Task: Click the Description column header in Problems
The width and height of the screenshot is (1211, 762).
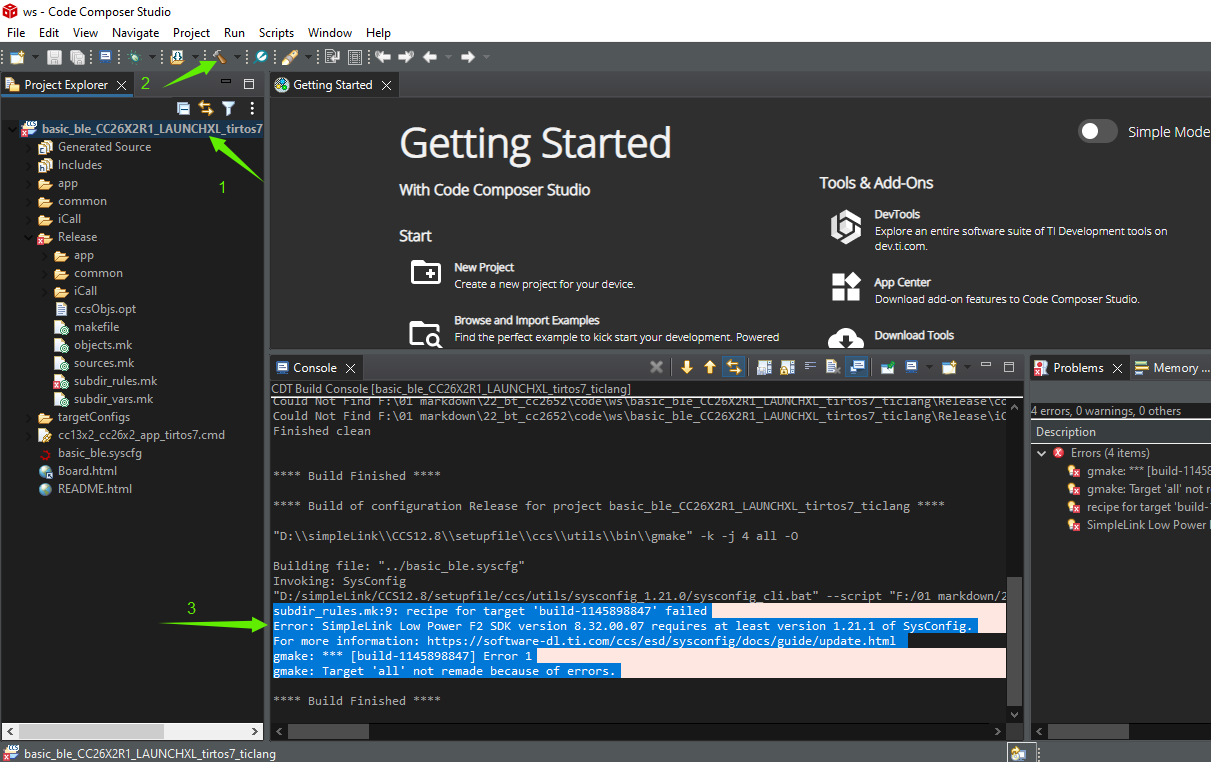Action: 1120,432
